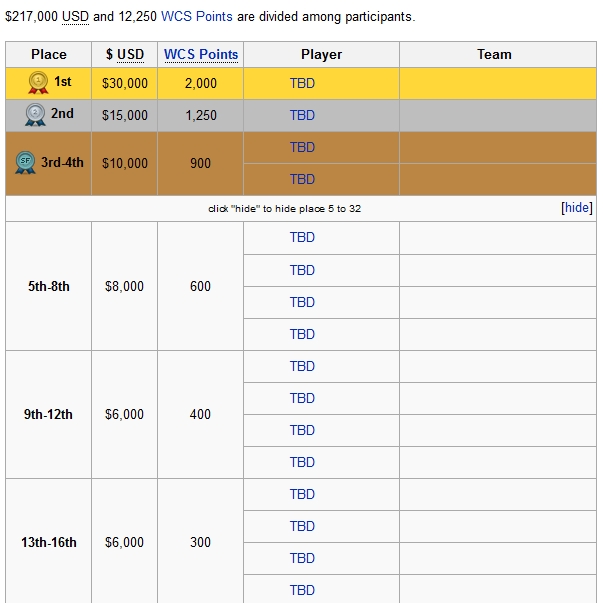The height and width of the screenshot is (603, 603).
Task: Click the Player column header
Action: tap(321, 54)
